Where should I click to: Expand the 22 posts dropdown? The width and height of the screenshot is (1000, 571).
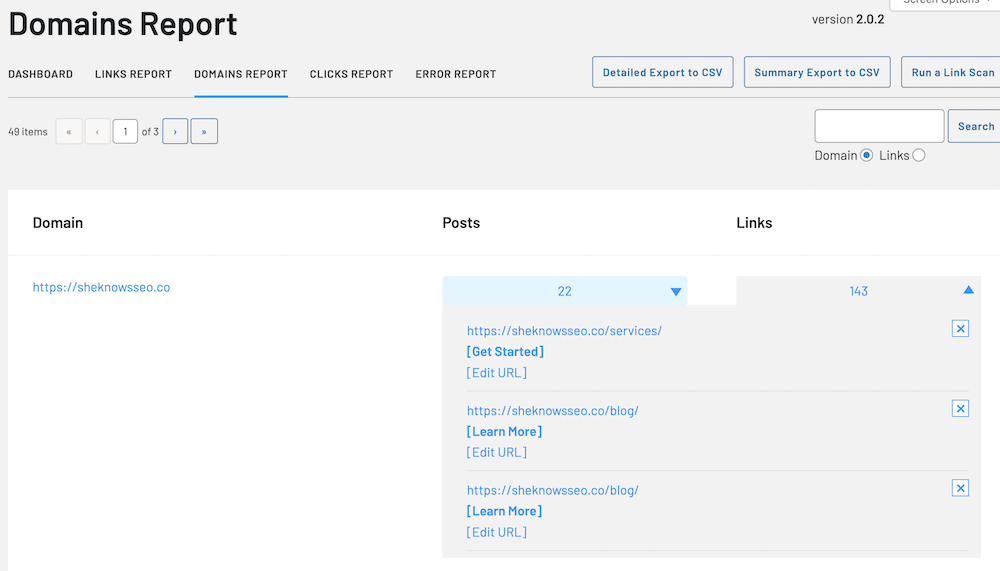coord(564,291)
